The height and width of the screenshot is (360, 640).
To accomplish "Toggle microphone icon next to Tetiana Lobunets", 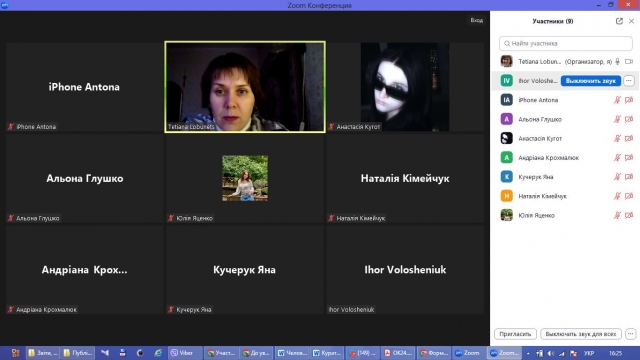I will (x=618, y=62).
